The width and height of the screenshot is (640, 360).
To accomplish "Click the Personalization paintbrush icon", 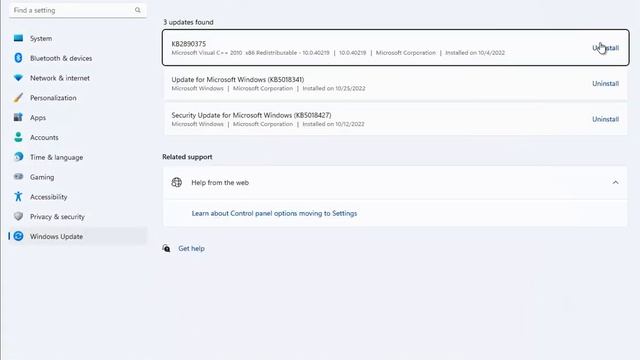I will tap(18, 98).
